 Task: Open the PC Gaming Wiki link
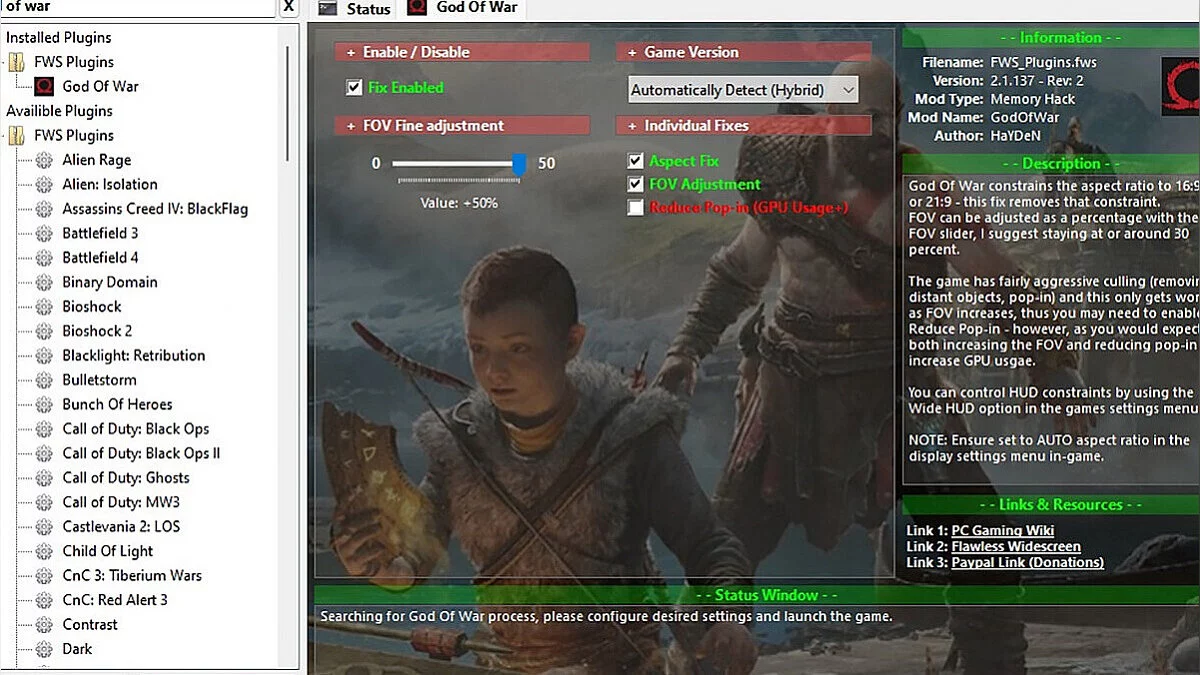(1002, 530)
